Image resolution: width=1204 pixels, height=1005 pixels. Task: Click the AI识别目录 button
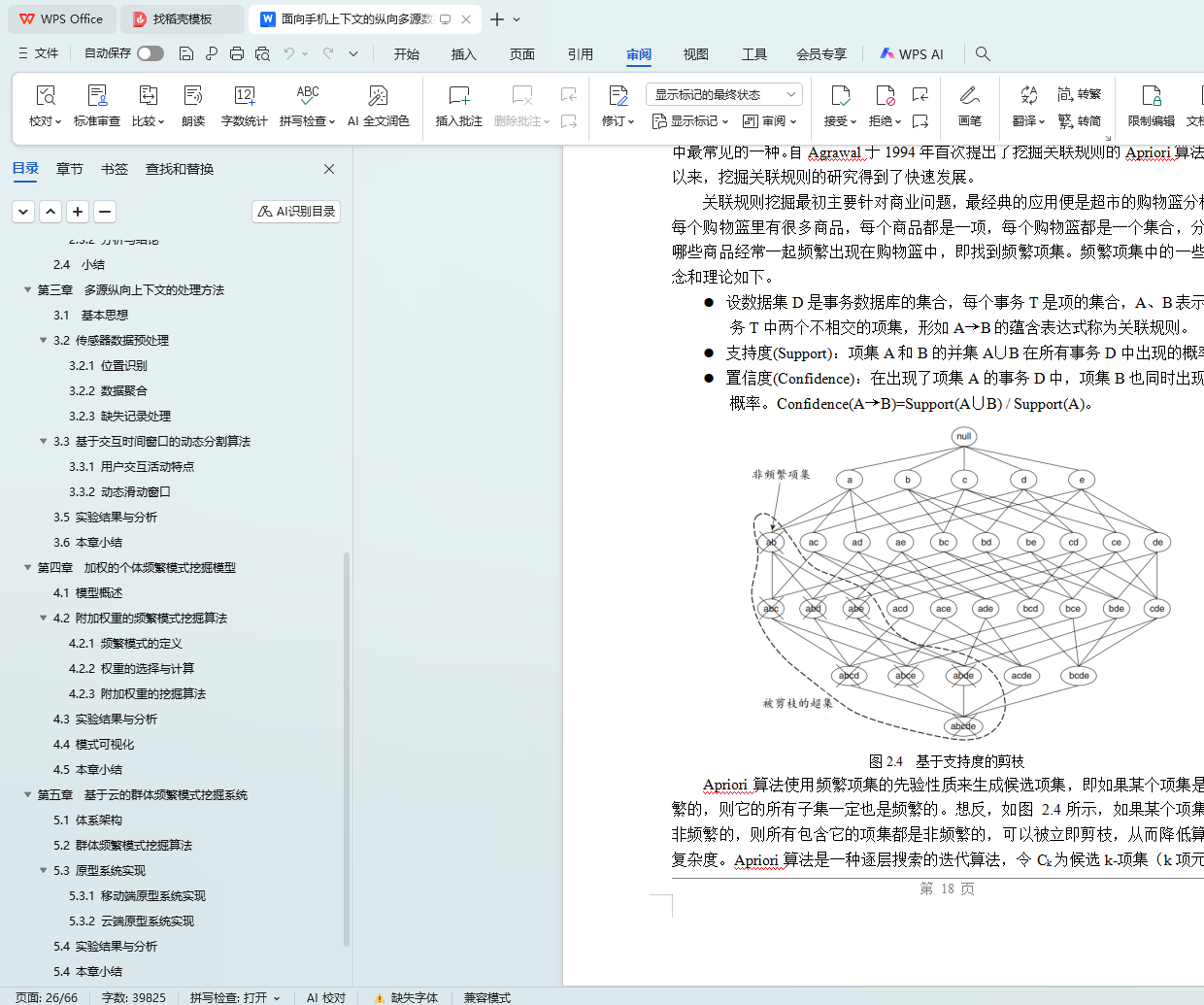(x=296, y=212)
